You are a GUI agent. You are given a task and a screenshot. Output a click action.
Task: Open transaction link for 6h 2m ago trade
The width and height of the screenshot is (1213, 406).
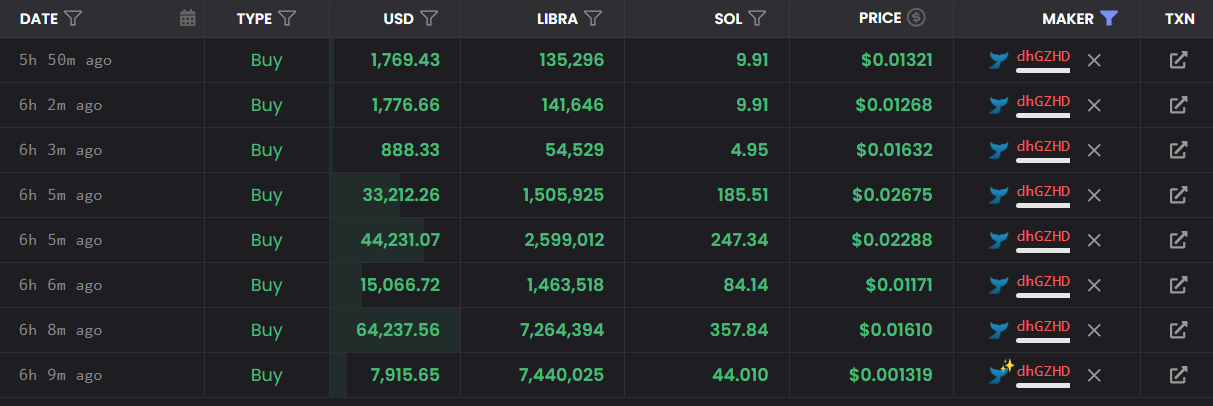point(1178,105)
